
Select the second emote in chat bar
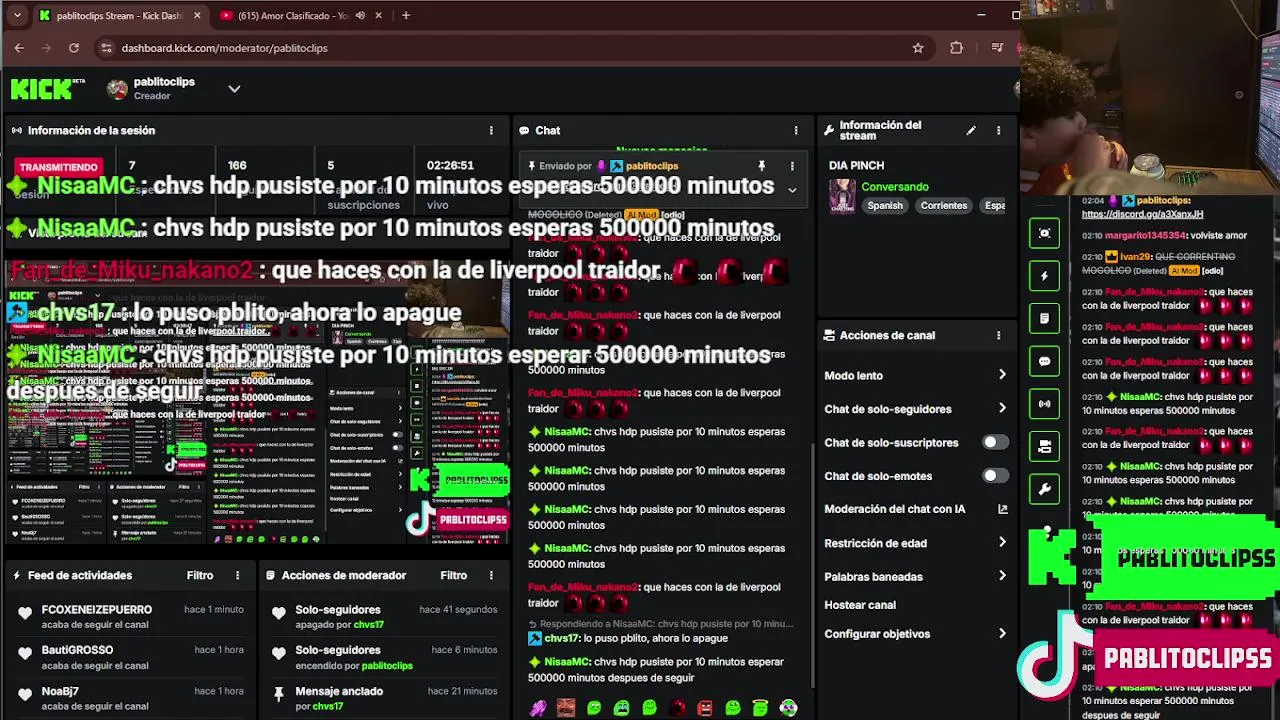tap(566, 708)
